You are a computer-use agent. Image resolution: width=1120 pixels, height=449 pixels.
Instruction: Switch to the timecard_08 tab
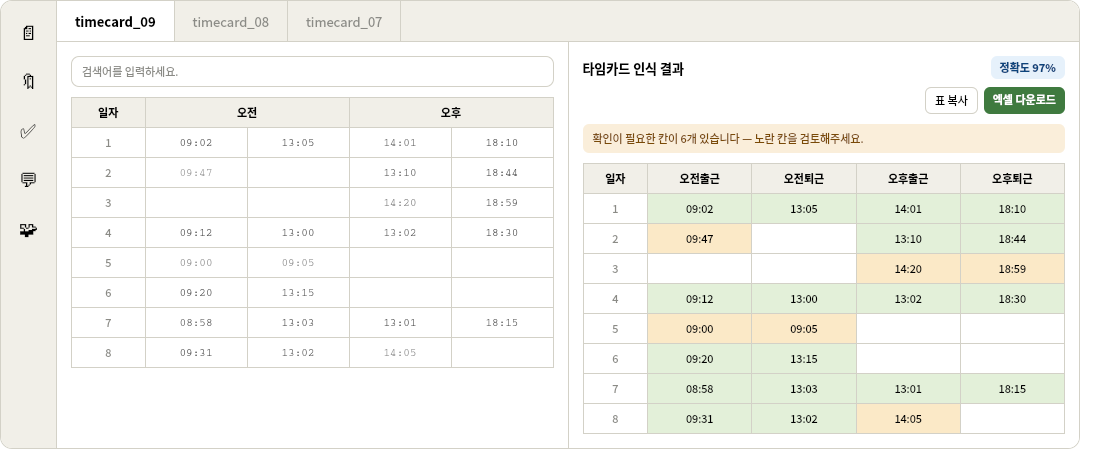tap(231, 21)
